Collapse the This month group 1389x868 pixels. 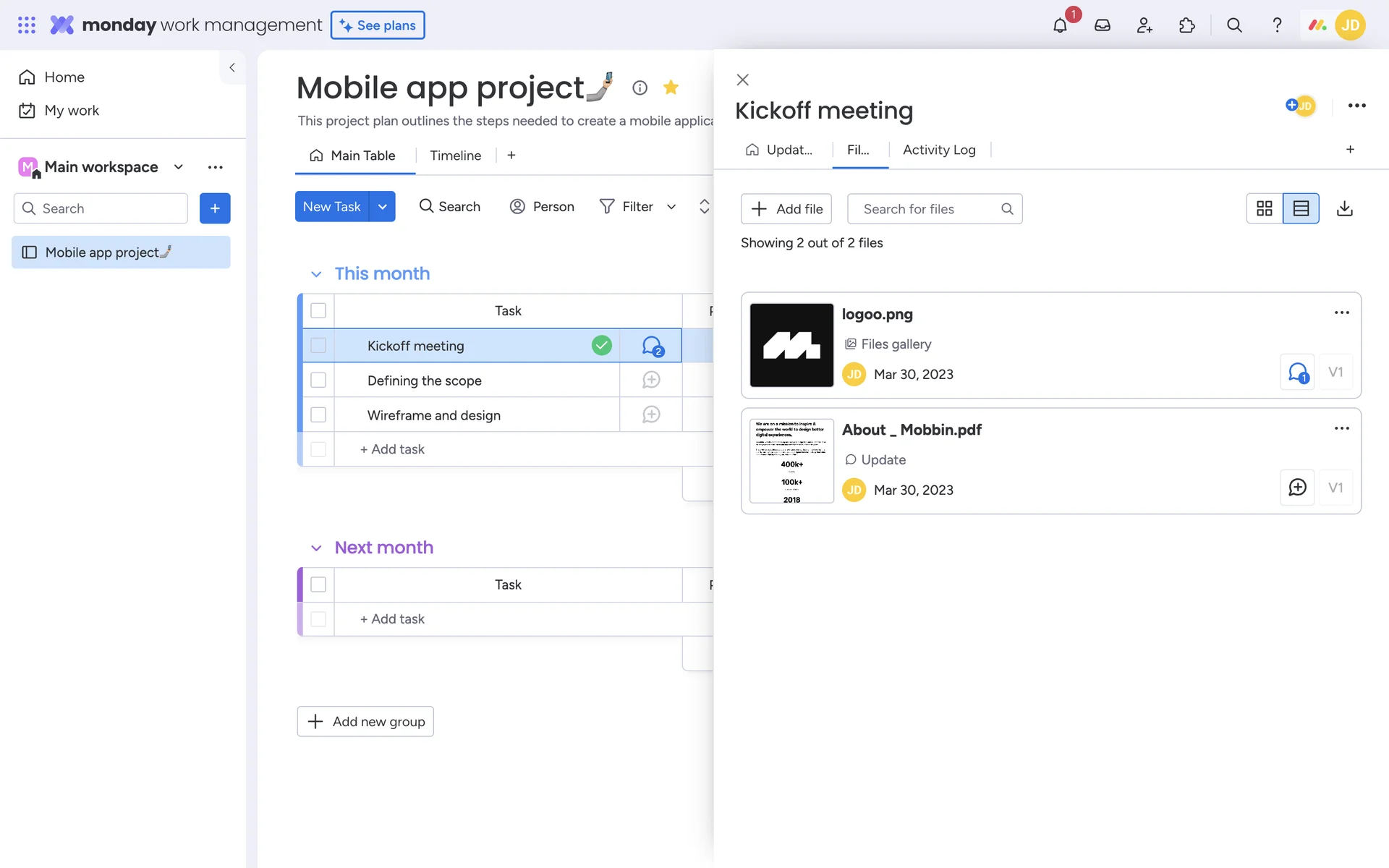(316, 274)
